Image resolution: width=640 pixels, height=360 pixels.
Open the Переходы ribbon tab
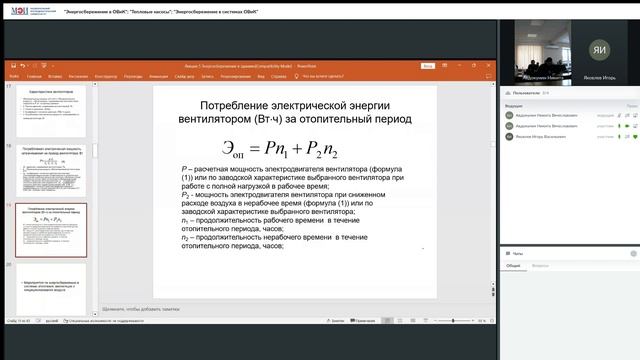coord(133,76)
